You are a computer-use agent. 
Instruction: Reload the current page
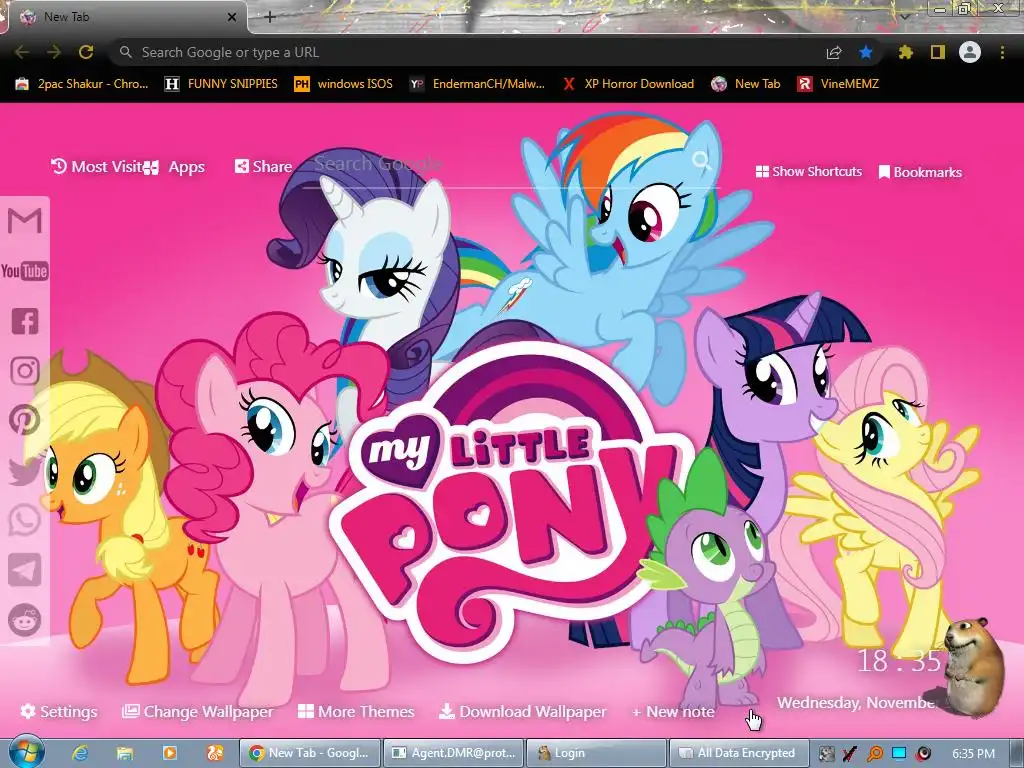86,52
